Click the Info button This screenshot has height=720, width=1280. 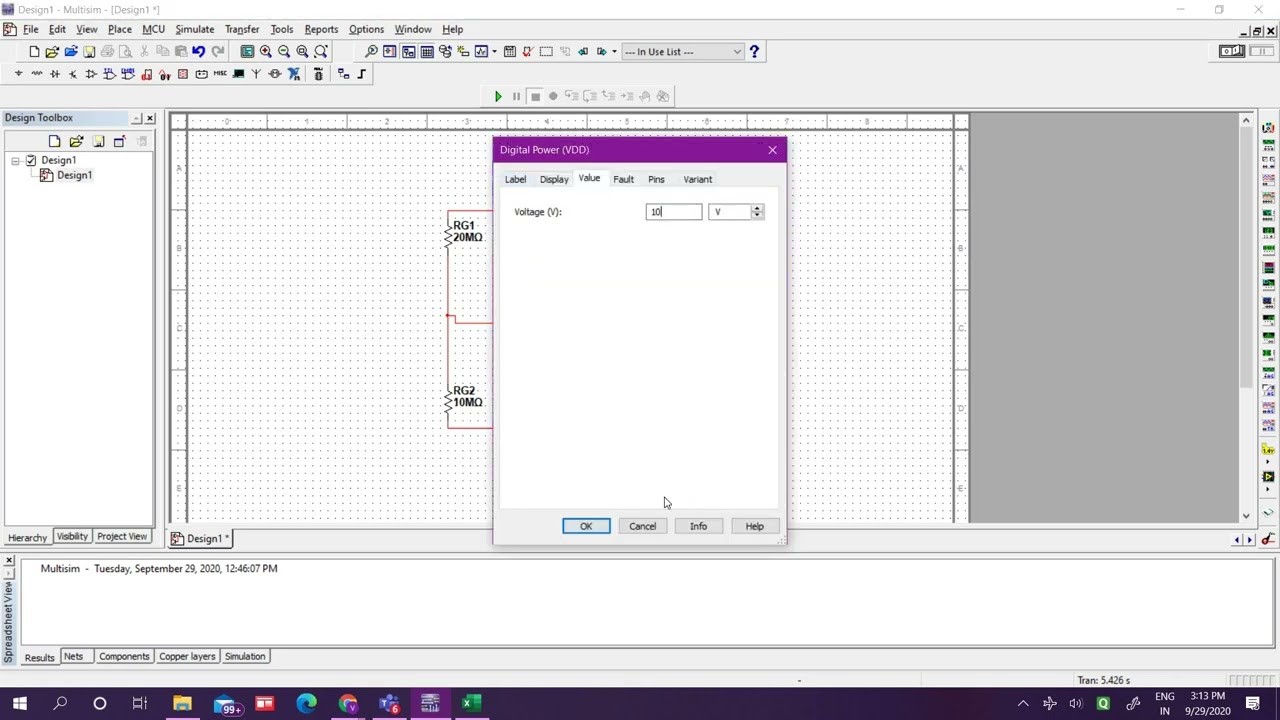[698, 526]
